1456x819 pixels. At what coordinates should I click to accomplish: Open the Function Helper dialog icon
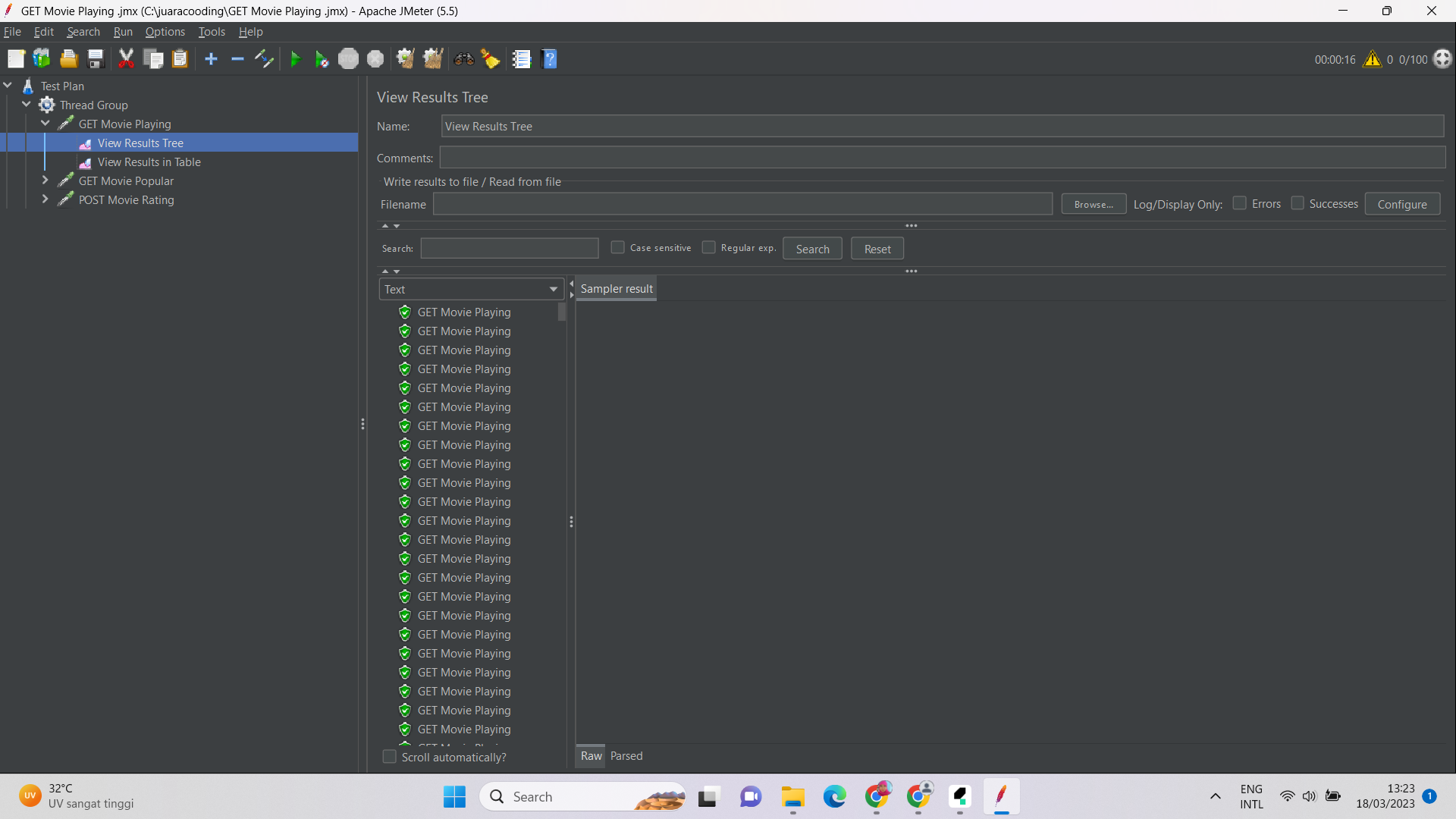click(522, 58)
